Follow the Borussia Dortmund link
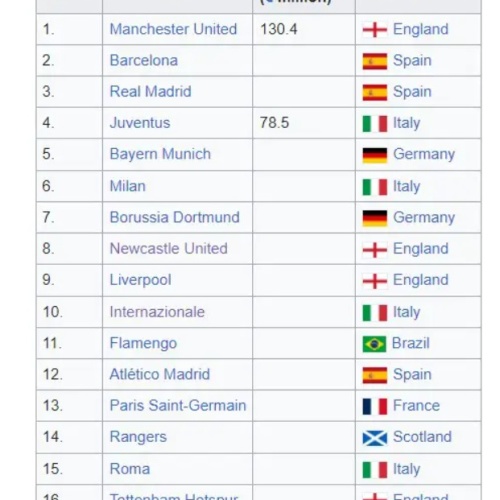The width and height of the screenshot is (500, 500). [x=175, y=217]
